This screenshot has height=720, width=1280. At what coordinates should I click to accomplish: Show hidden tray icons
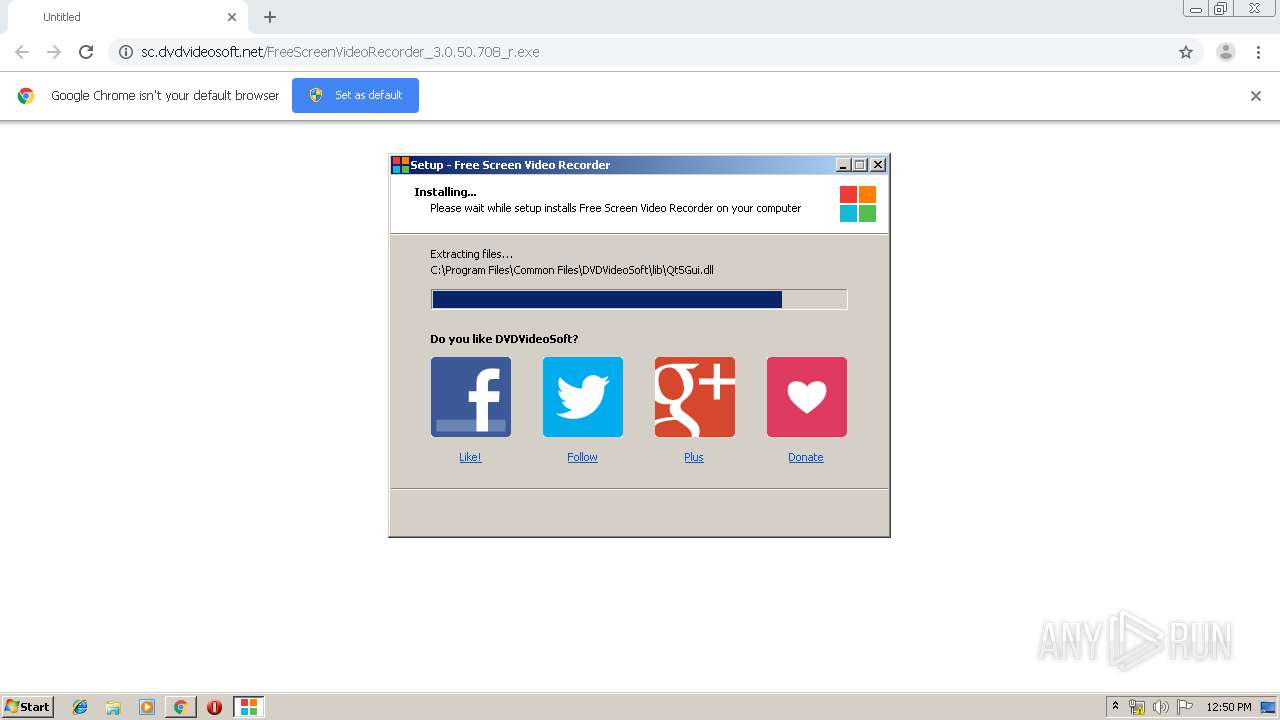(1115, 706)
